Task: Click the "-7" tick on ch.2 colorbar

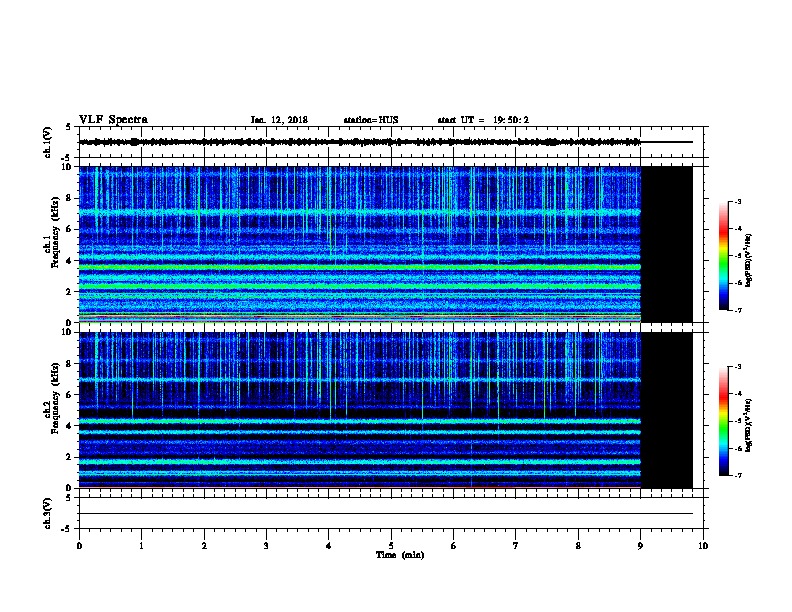Action: click(x=737, y=476)
